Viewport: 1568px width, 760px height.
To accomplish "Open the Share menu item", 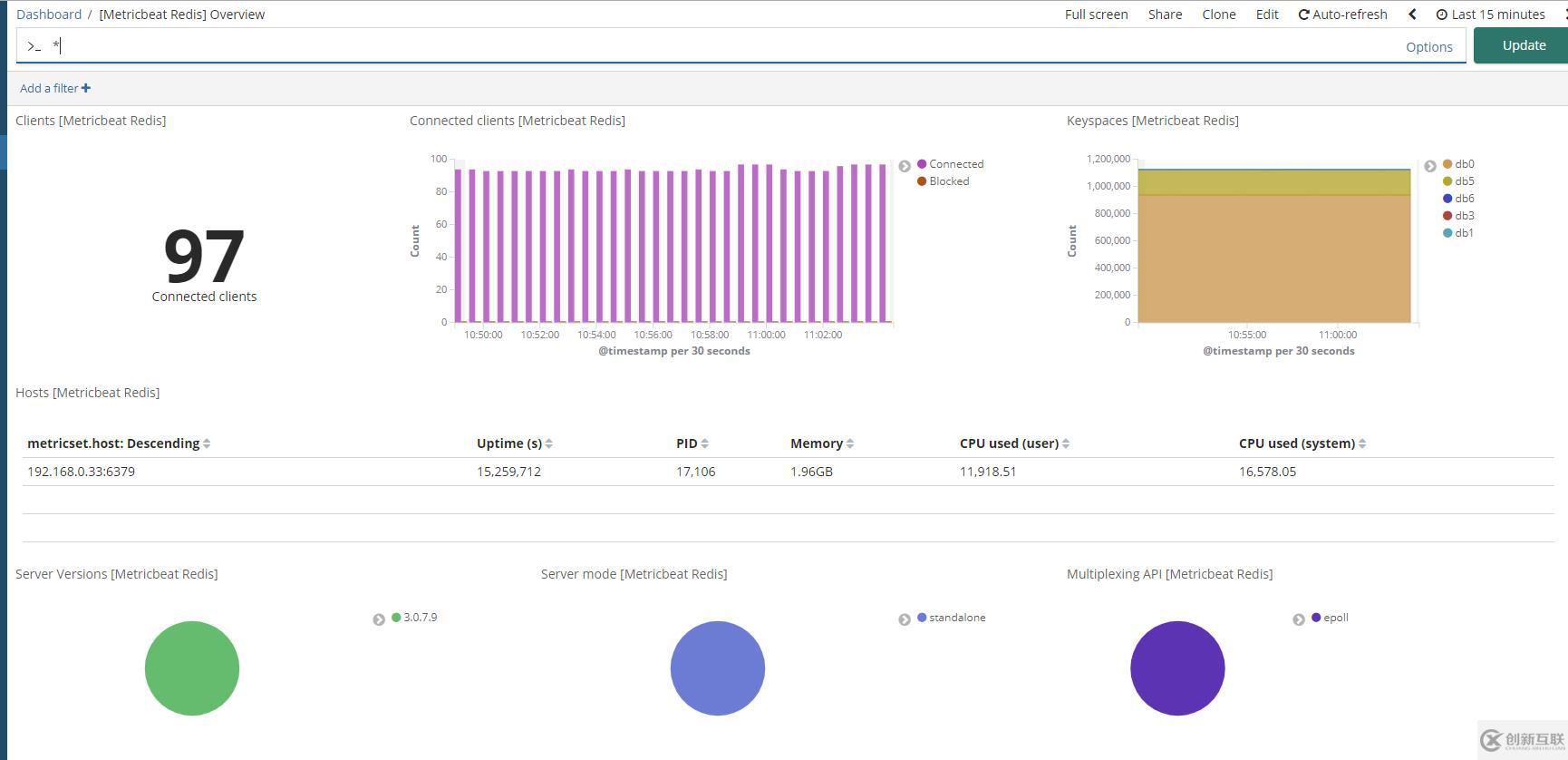I will click(x=1165, y=15).
